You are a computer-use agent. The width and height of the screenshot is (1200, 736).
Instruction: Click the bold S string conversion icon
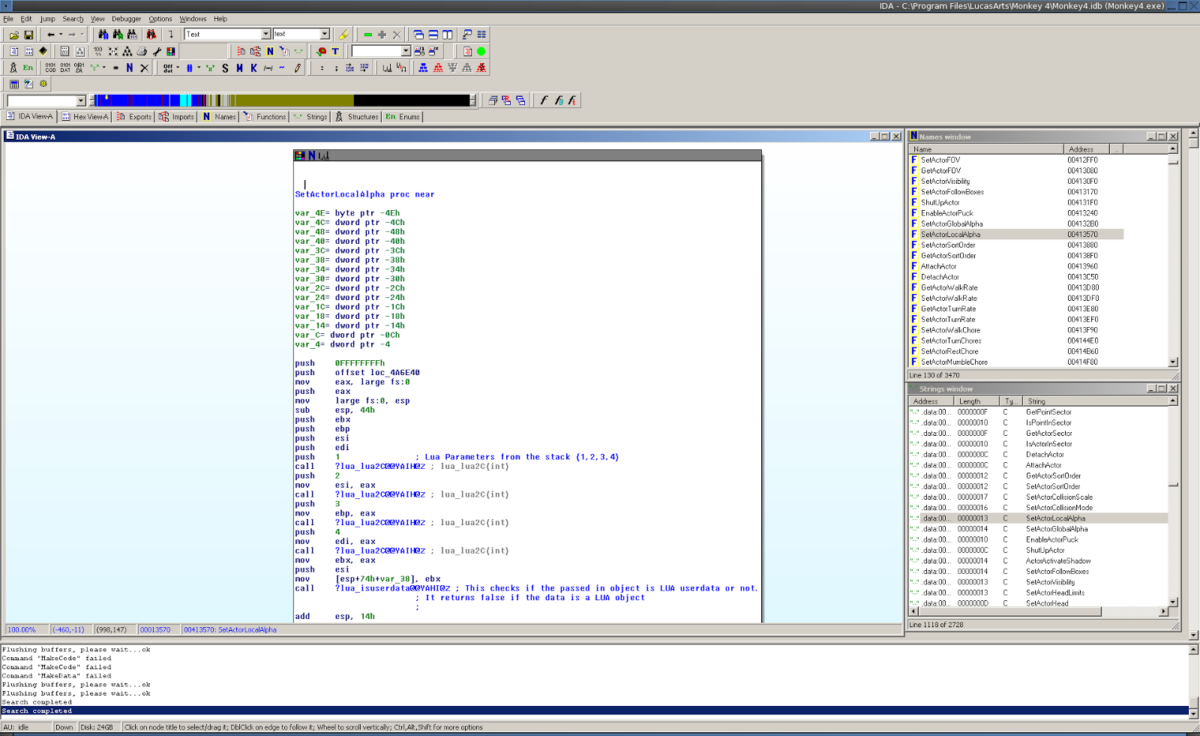(225, 68)
